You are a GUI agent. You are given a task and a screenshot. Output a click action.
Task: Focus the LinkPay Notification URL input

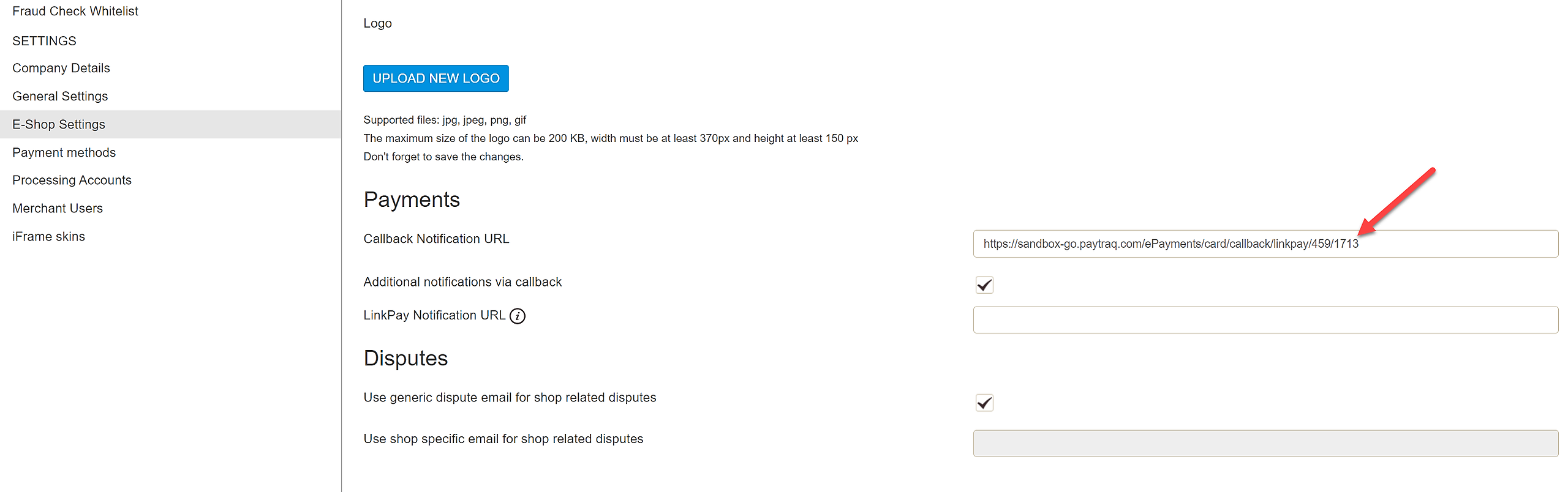1265,320
